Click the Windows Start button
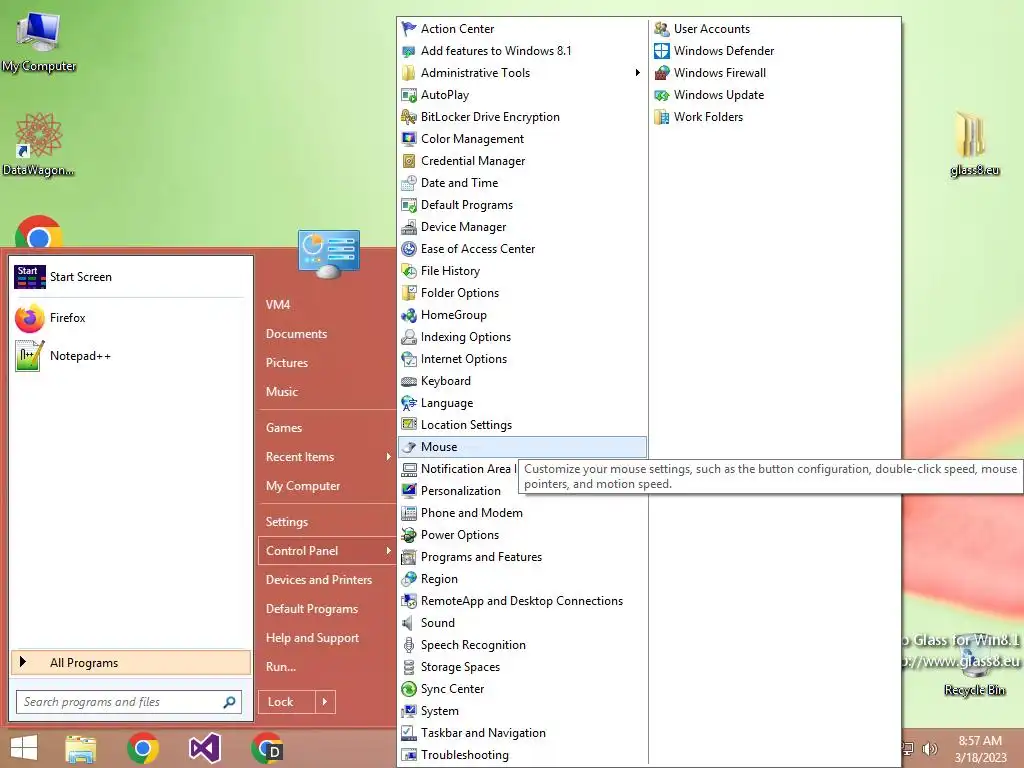1024x768 pixels. pos(24,748)
